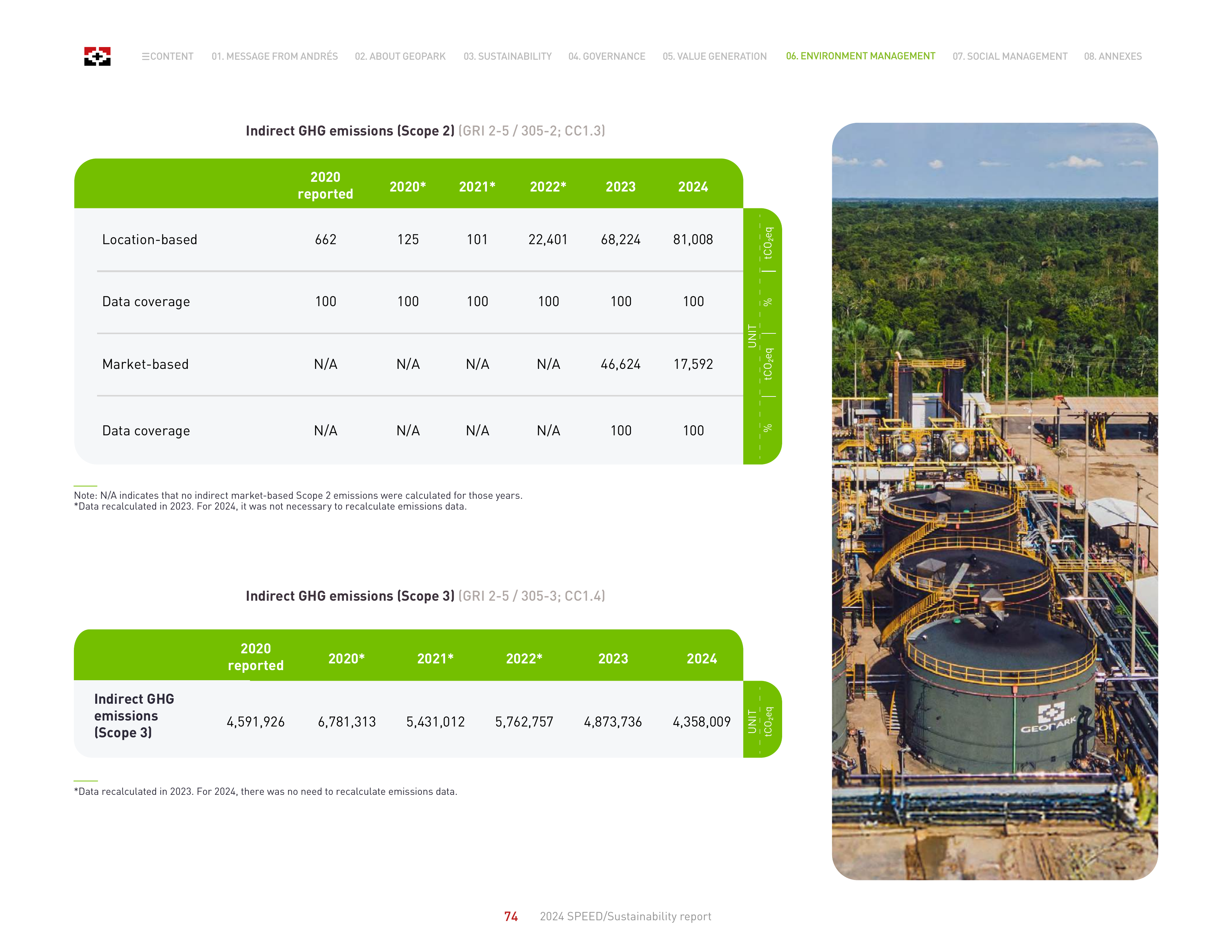1232x952 pixels.
Task: Click the Market-based value 46,624
Action: click(620, 364)
